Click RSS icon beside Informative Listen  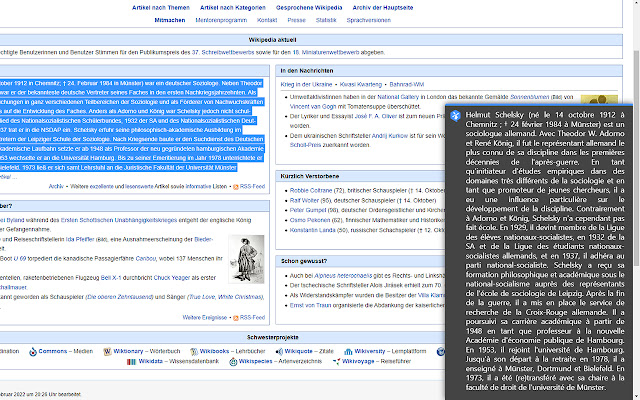click(236, 187)
